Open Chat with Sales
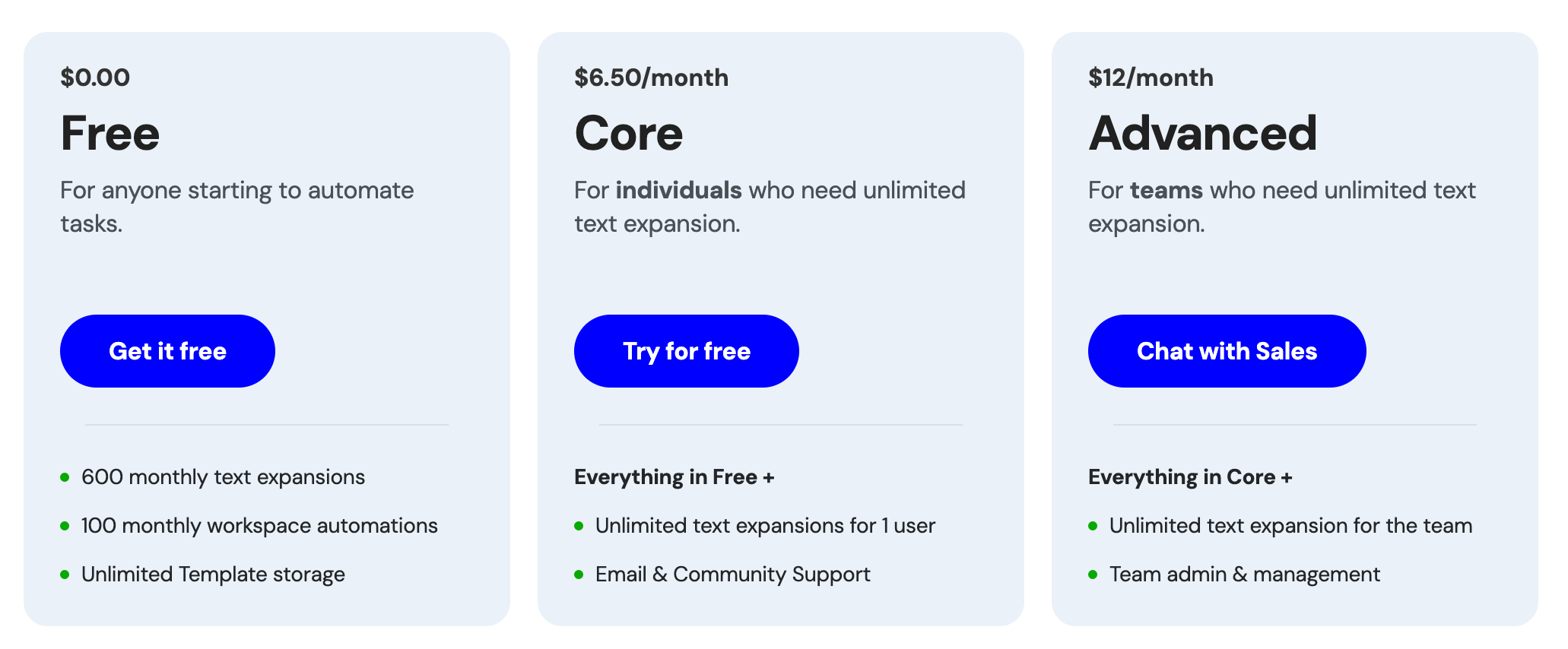This screenshot has width=1568, height=649. tap(1227, 351)
